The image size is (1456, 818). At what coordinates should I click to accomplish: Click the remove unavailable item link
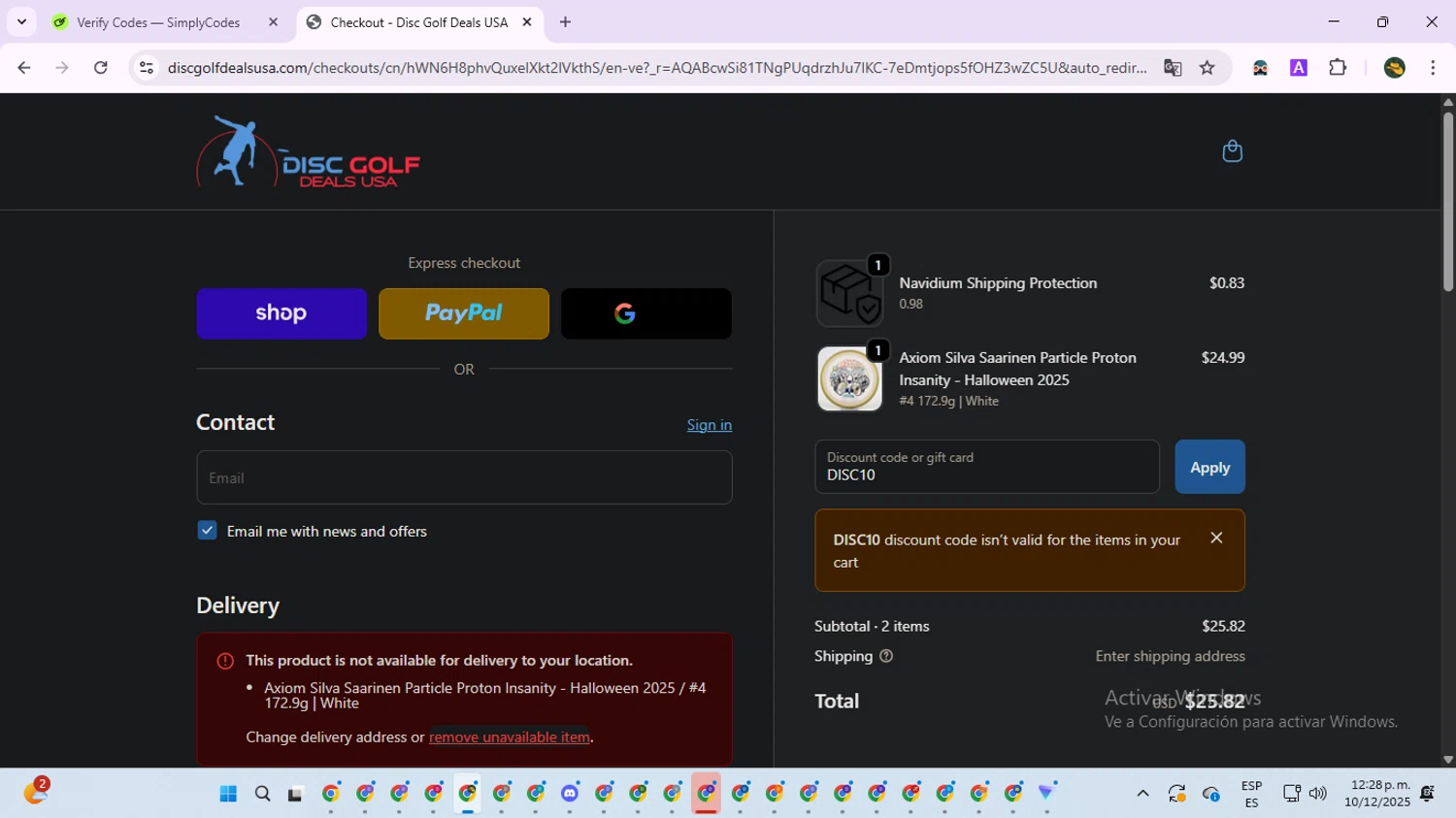coord(510,737)
